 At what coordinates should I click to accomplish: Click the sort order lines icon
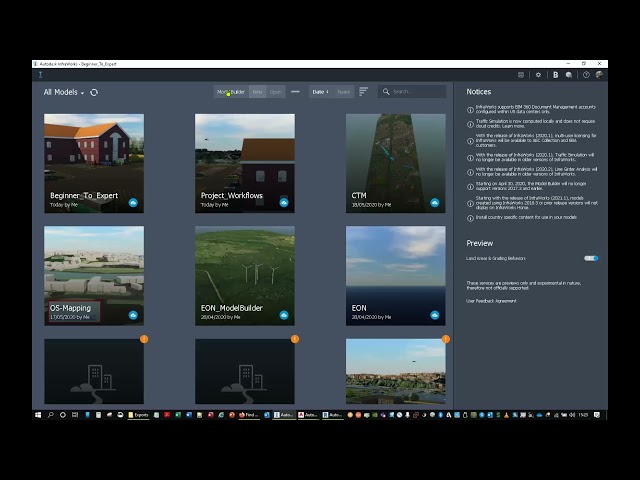click(x=363, y=92)
